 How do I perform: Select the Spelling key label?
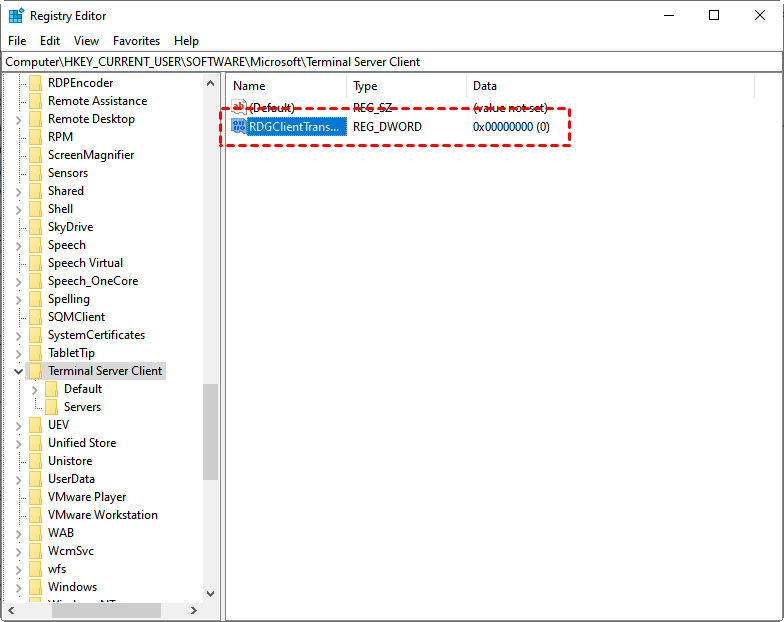(69, 299)
